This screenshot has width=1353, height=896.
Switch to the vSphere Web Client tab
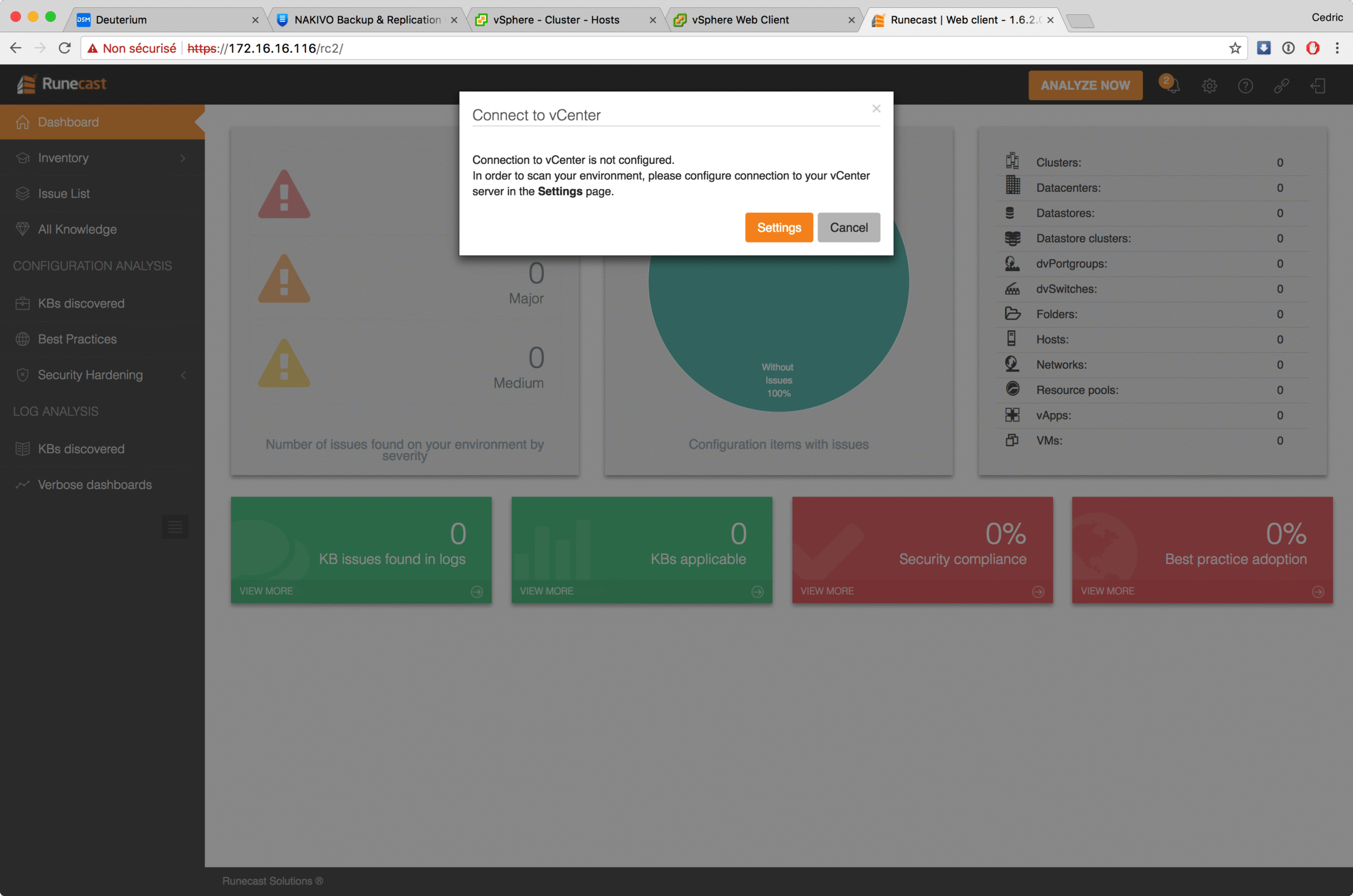tap(740, 20)
